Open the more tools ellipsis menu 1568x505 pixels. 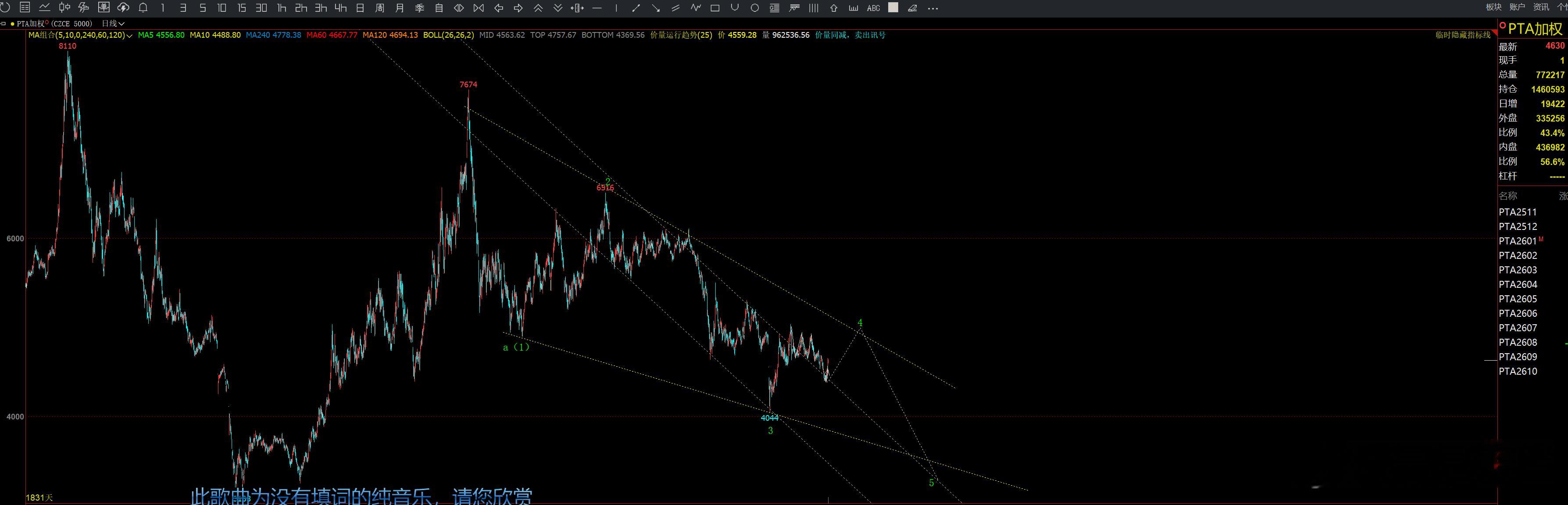coord(932,8)
